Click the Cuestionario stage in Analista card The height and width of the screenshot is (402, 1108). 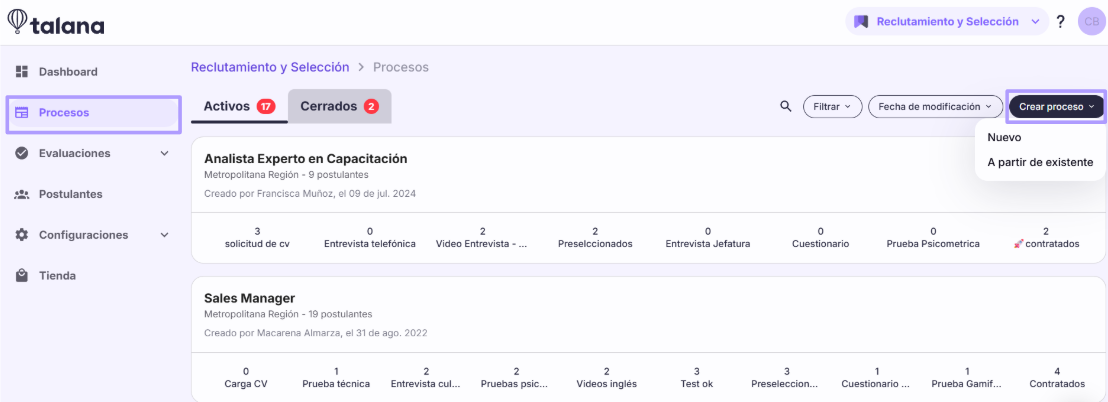point(820,237)
